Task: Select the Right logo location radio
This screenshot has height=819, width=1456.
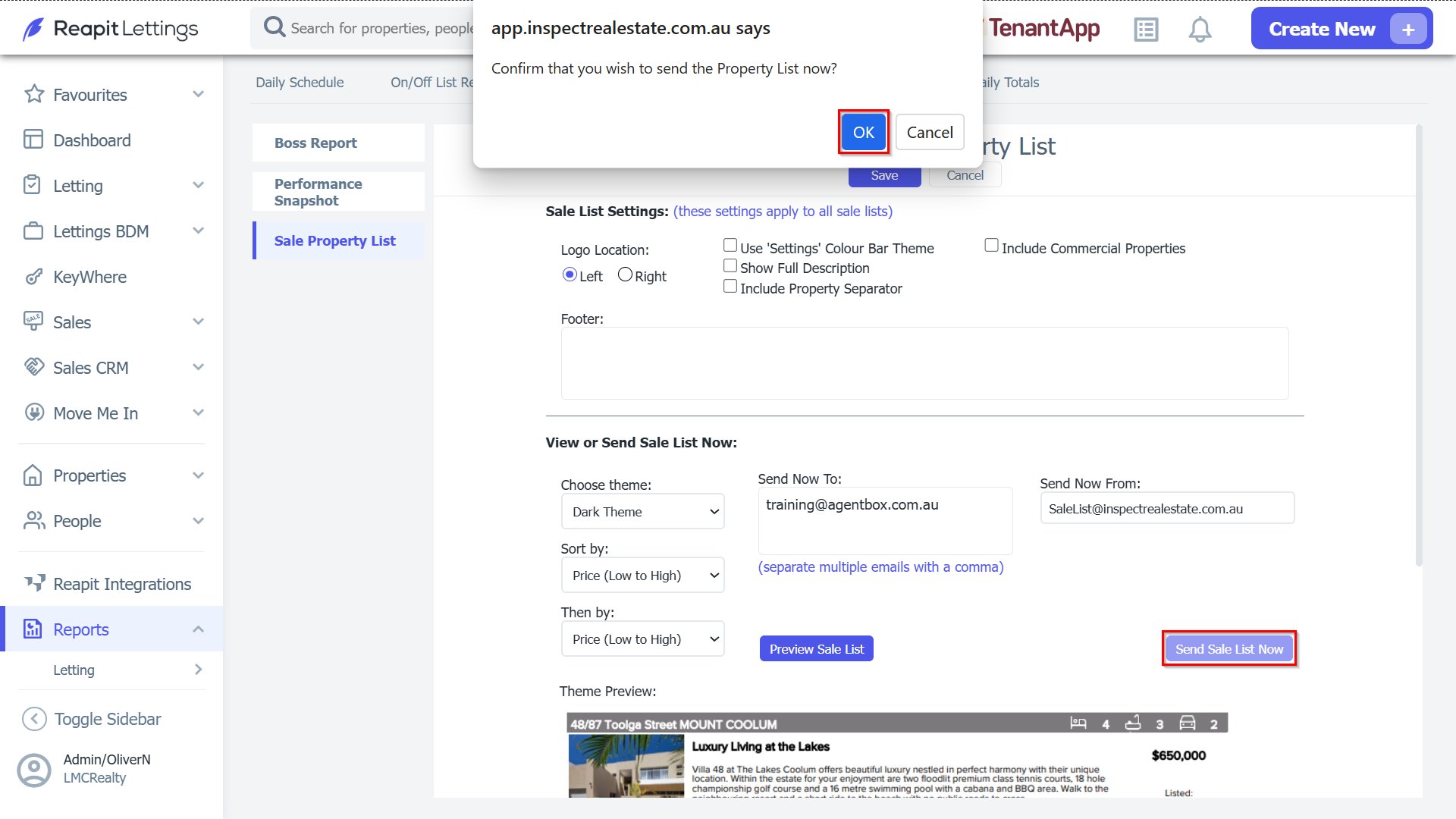Action: [625, 275]
